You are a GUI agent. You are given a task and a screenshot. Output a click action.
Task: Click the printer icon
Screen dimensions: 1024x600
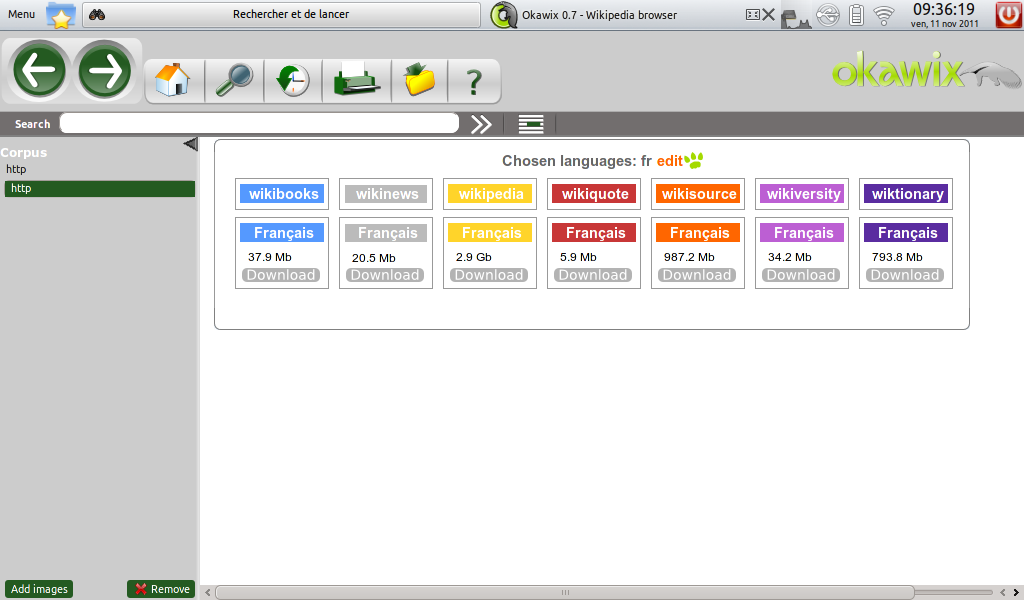(354, 80)
